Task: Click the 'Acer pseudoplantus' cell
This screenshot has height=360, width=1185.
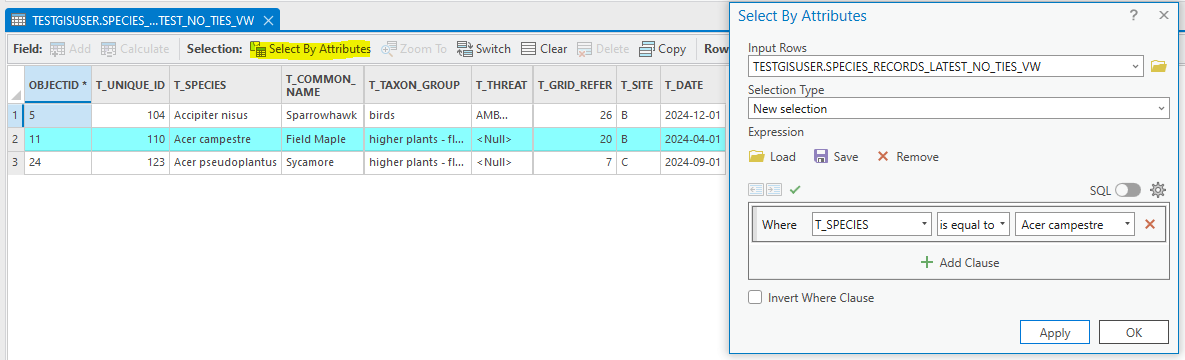Action: point(225,162)
